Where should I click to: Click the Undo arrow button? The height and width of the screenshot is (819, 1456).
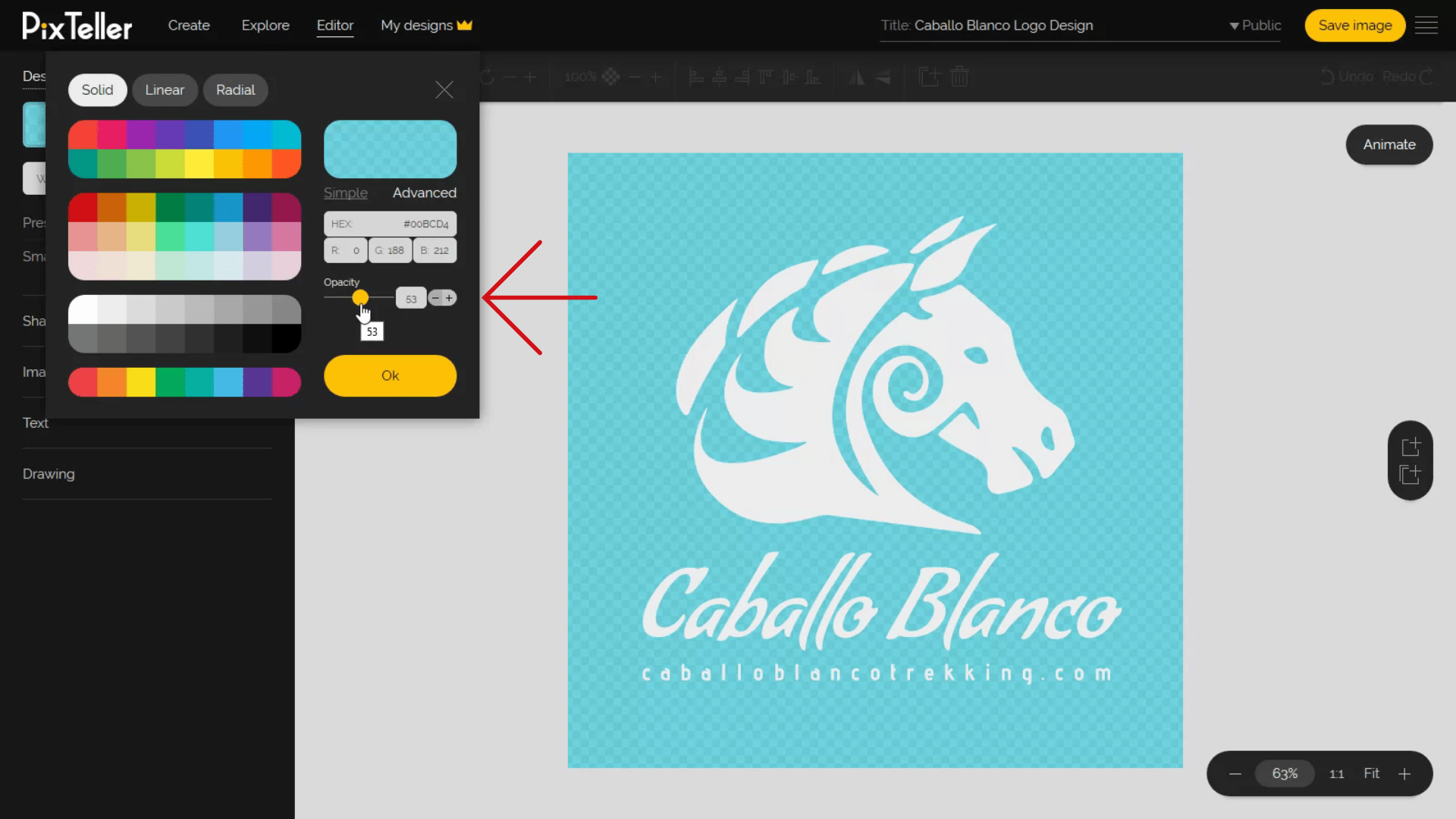[1347, 77]
